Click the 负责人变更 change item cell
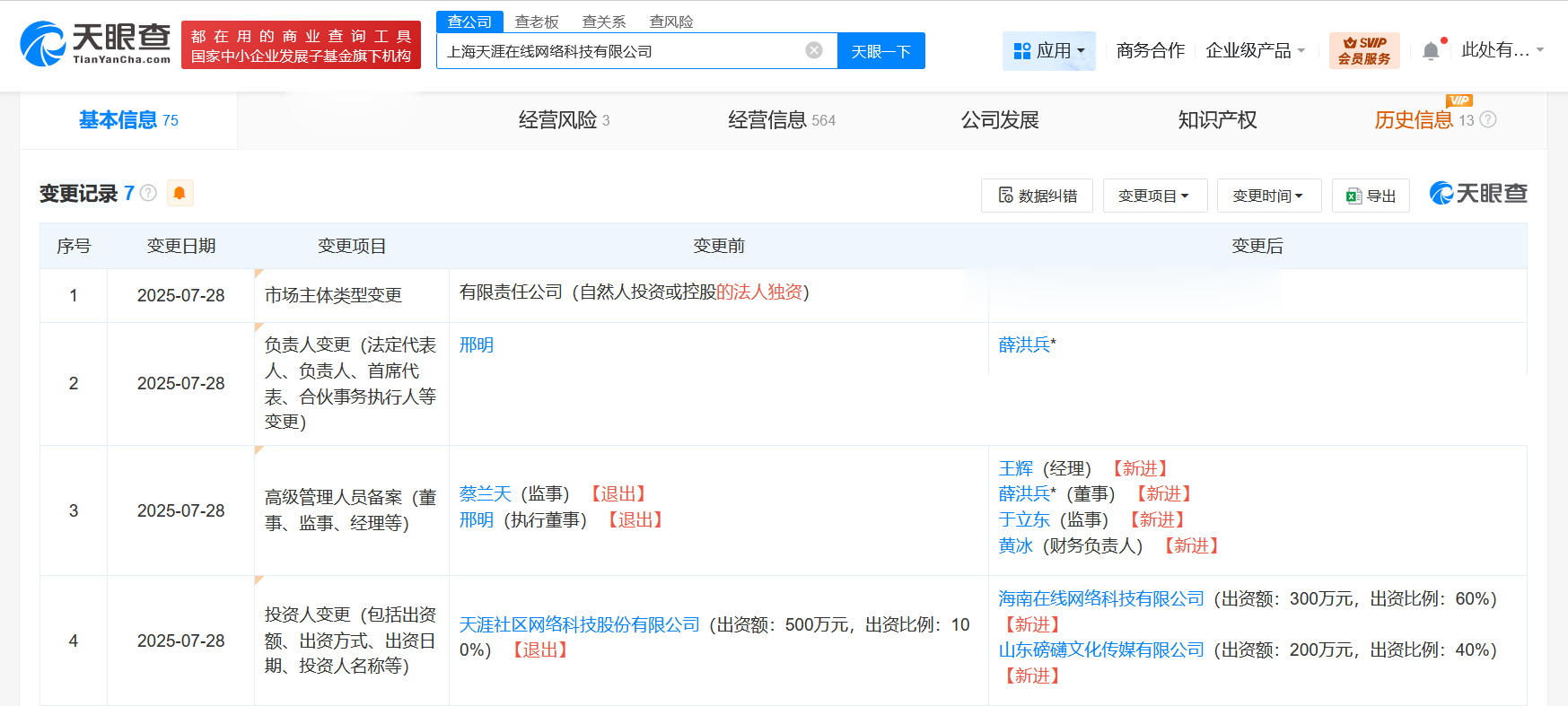 tap(352, 384)
